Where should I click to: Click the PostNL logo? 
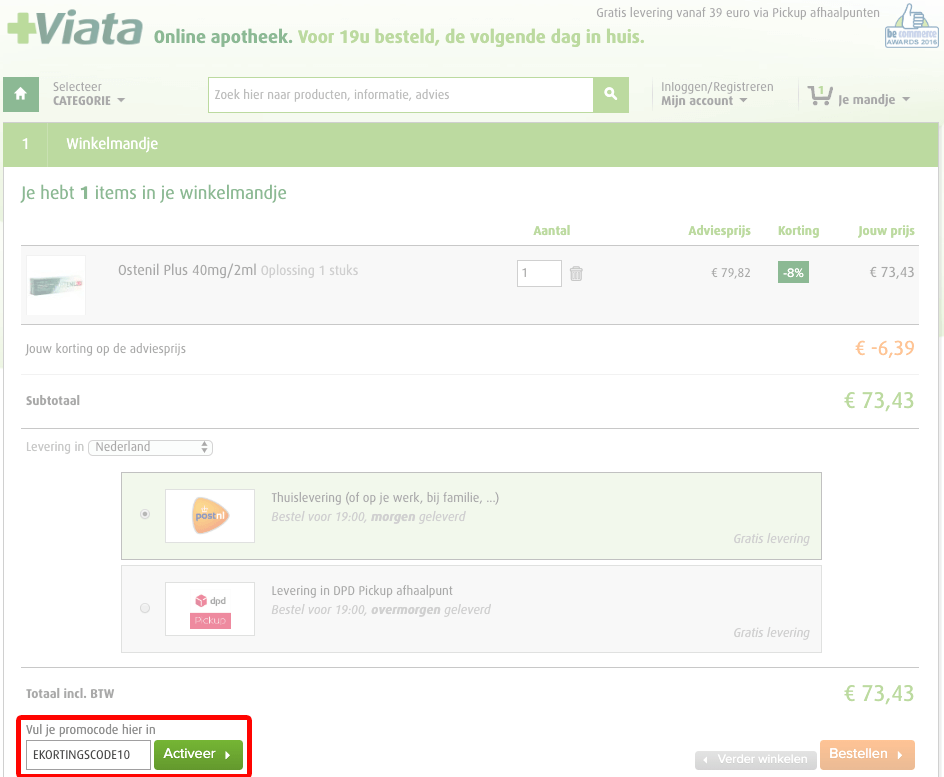[210, 516]
